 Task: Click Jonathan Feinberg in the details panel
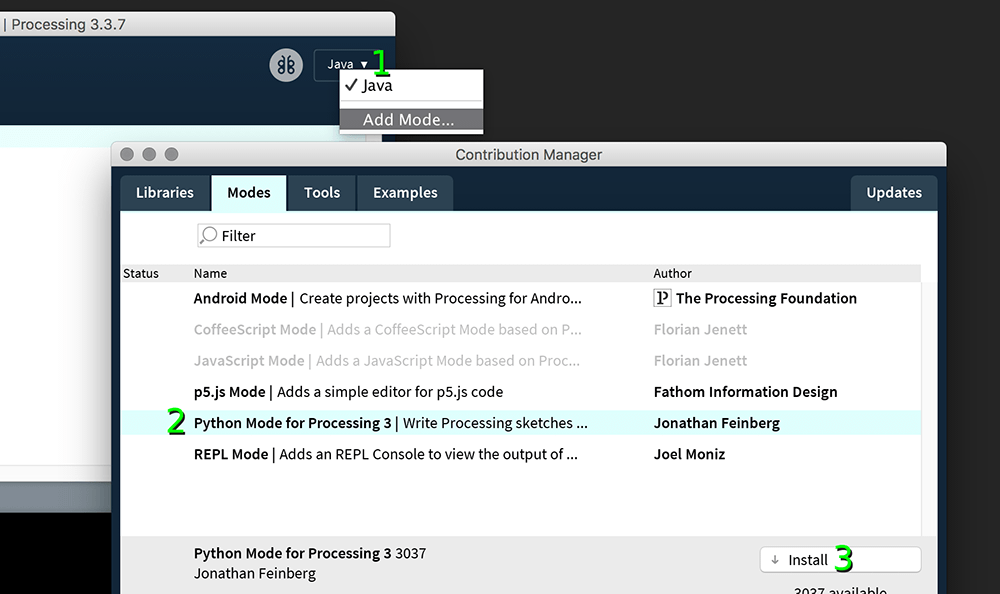[x=254, y=574]
